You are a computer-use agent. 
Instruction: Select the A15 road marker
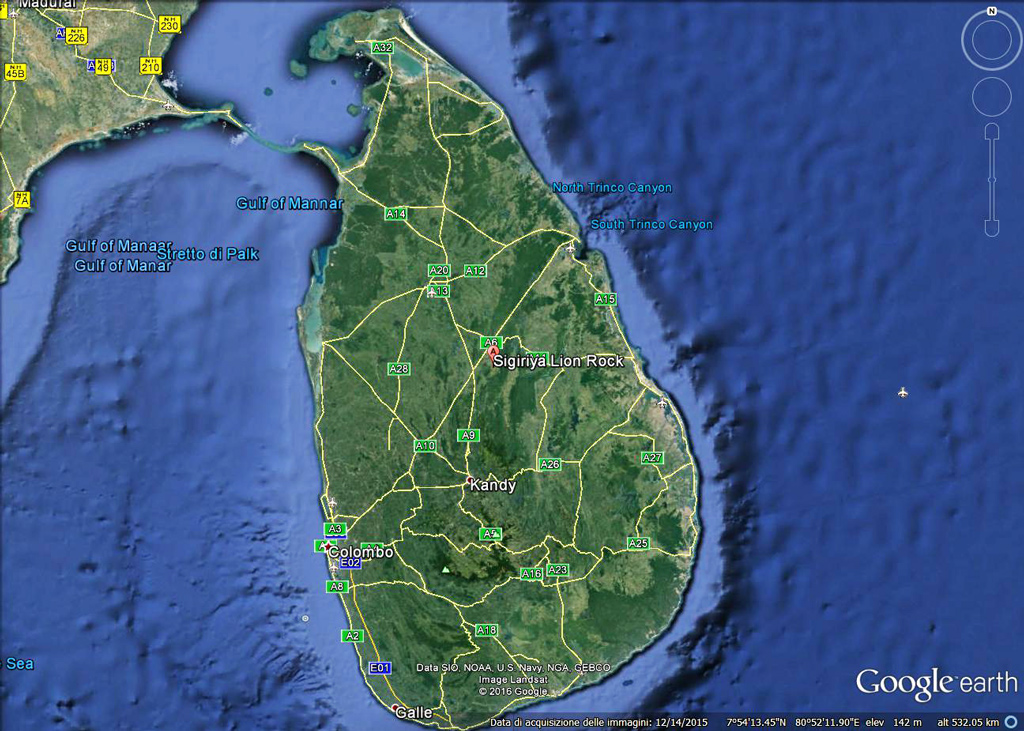(x=605, y=299)
